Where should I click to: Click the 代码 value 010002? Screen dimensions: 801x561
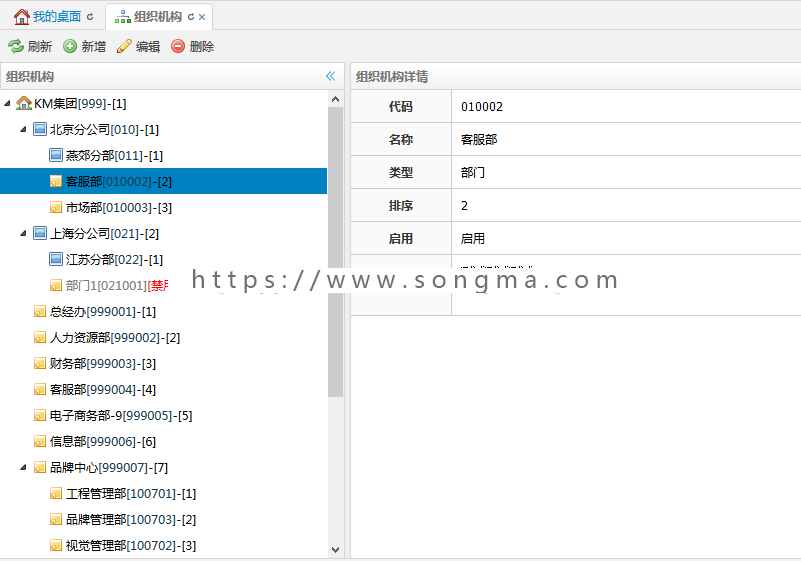[482, 107]
